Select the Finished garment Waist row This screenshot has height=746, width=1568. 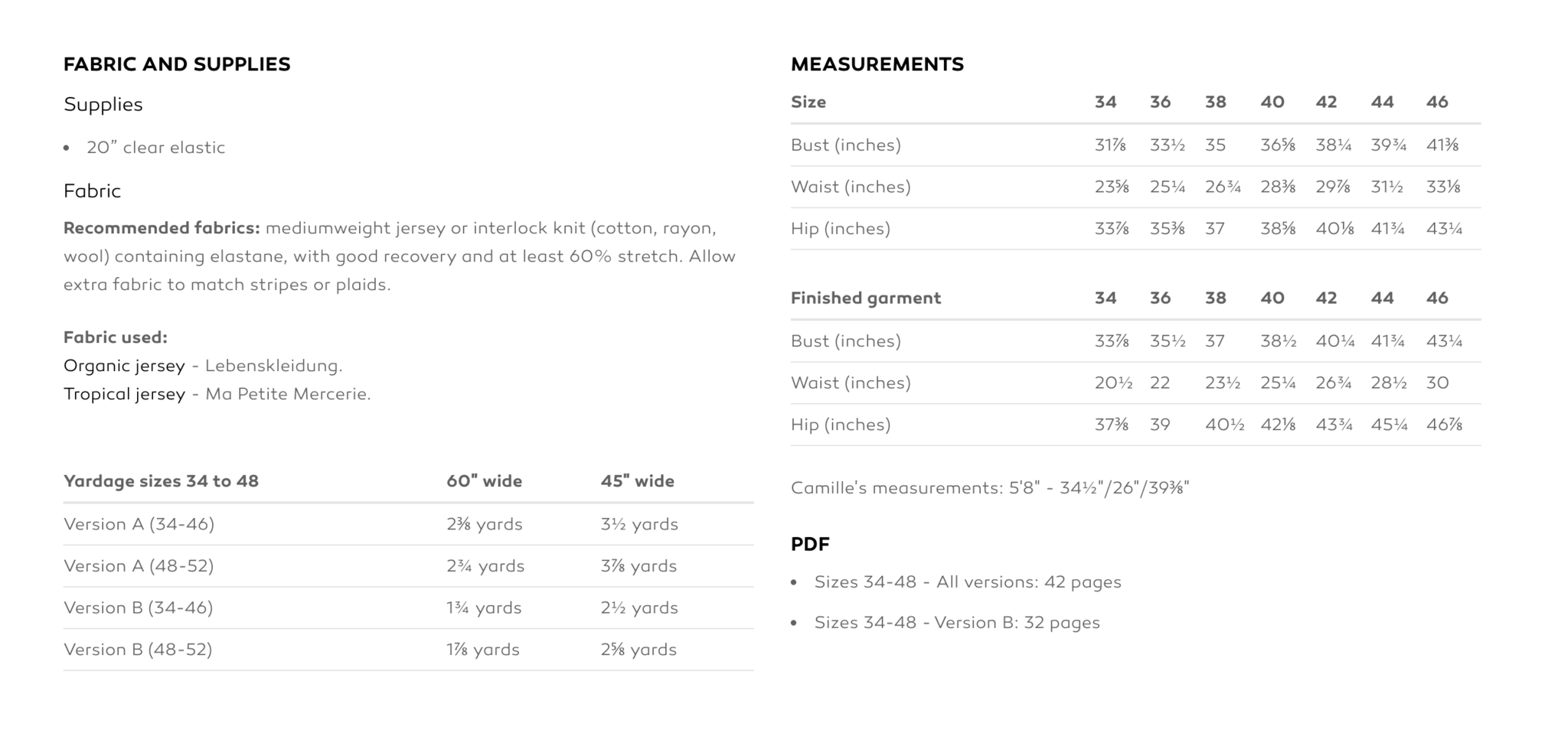1135,383
